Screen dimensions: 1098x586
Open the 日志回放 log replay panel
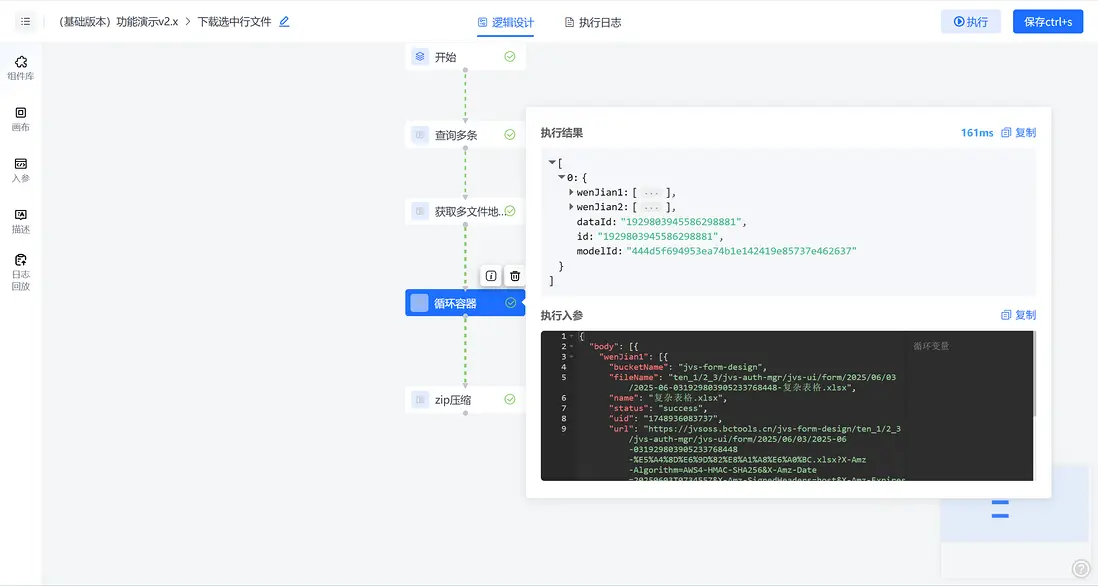pyautogui.click(x=21, y=272)
